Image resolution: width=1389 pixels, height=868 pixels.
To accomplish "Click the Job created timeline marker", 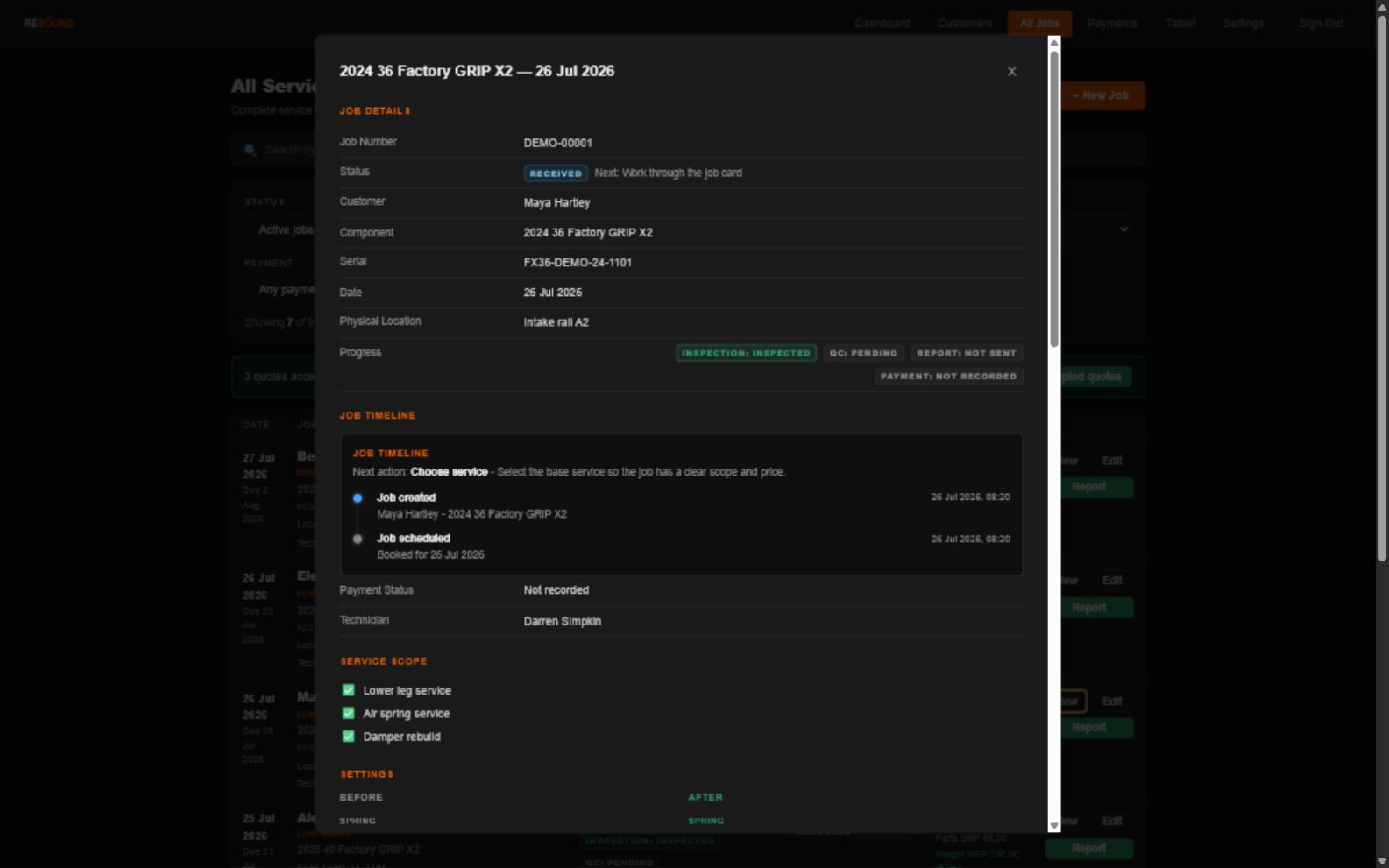I will click(358, 498).
